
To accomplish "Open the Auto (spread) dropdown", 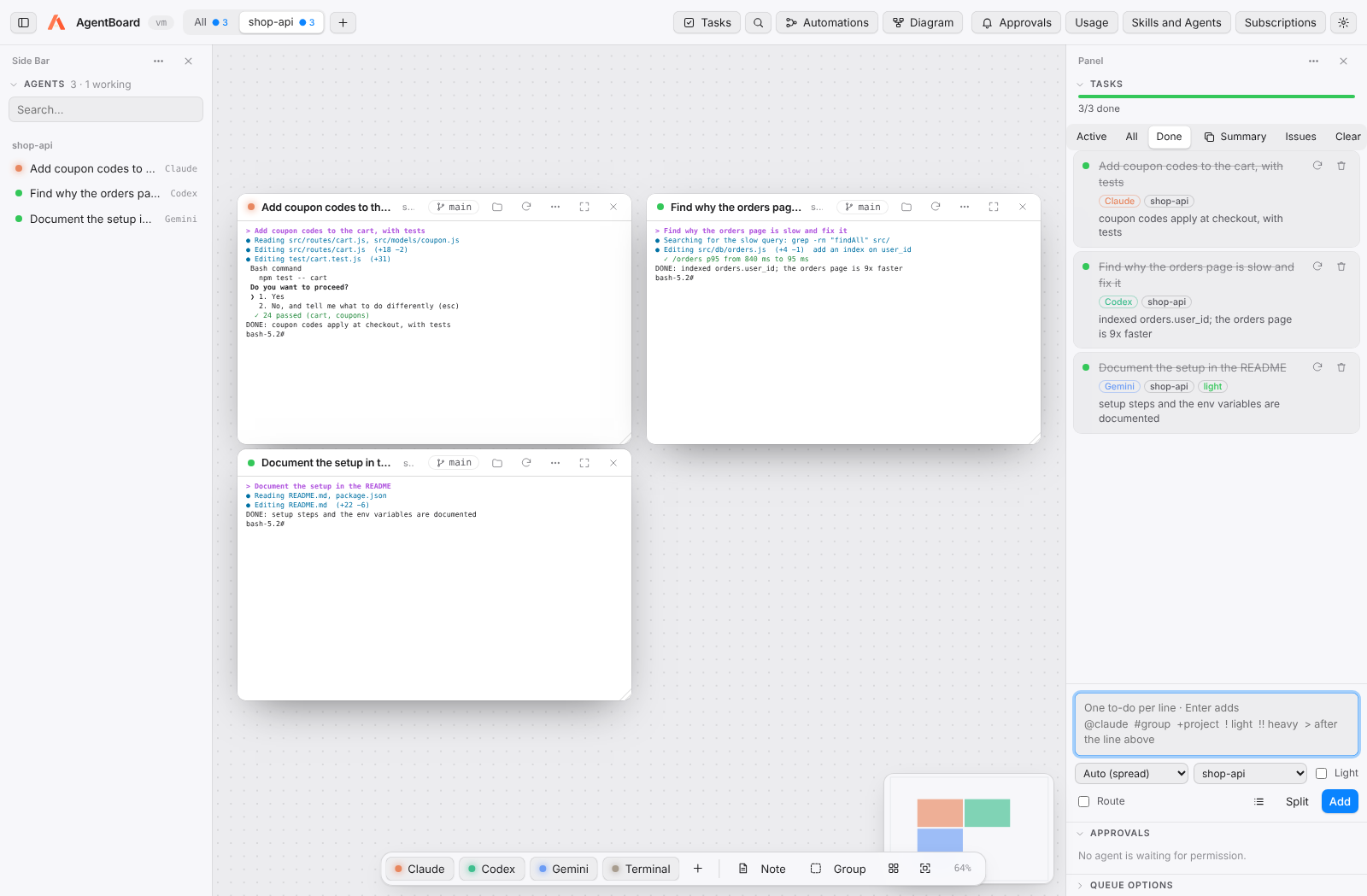I will click(1131, 773).
